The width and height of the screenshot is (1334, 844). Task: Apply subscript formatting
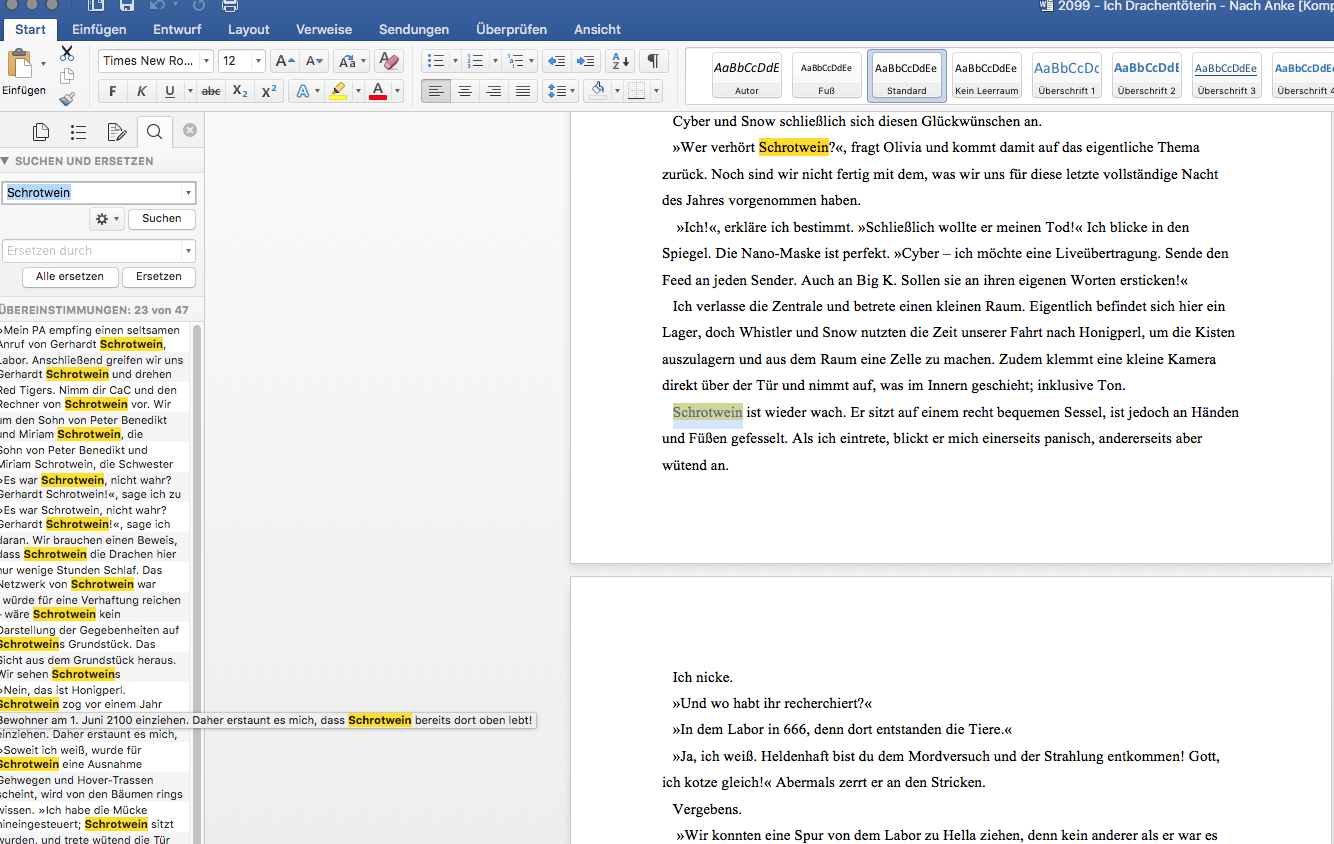pyautogui.click(x=240, y=91)
